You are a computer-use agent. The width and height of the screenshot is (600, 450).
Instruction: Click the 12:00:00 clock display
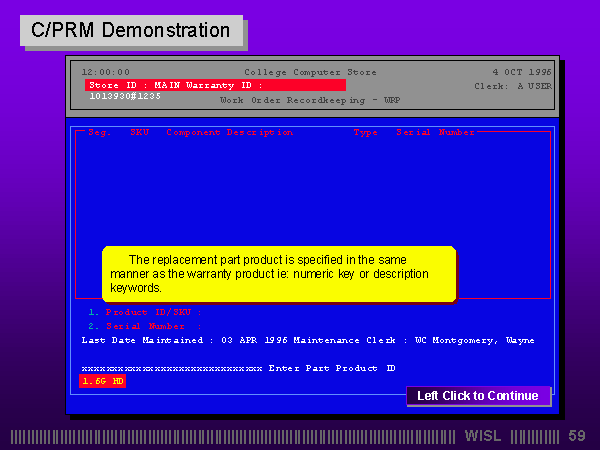click(x=106, y=72)
